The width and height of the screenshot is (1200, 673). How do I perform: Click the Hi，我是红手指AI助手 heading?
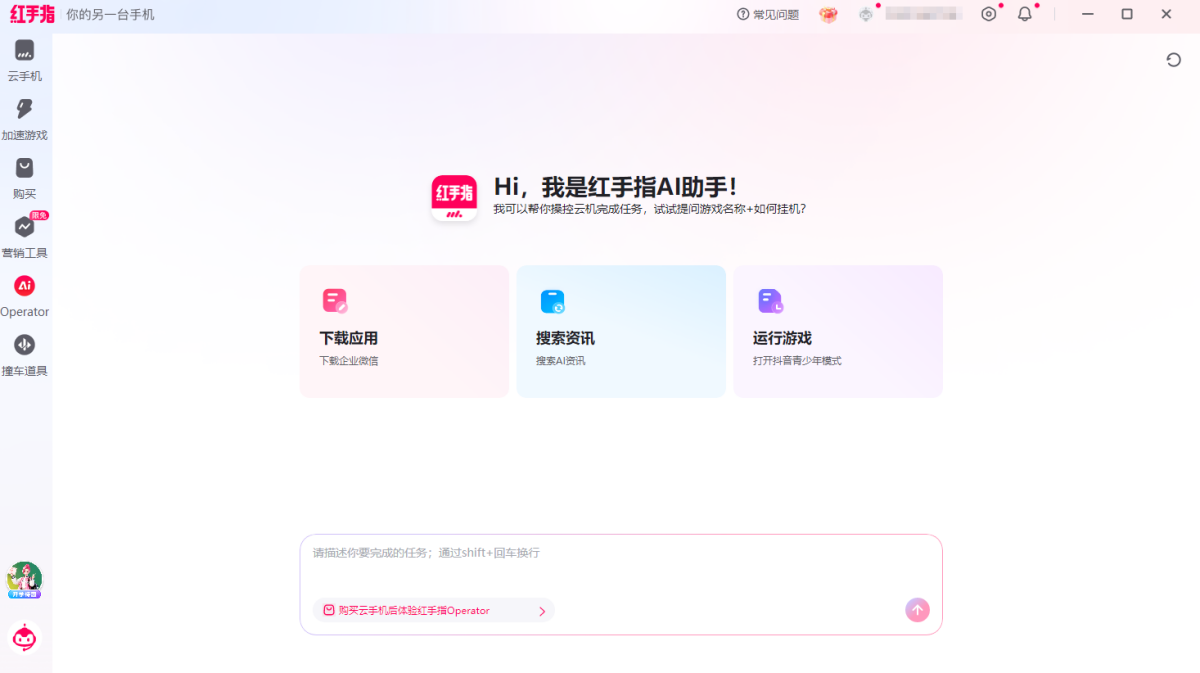pyautogui.click(x=616, y=186)
